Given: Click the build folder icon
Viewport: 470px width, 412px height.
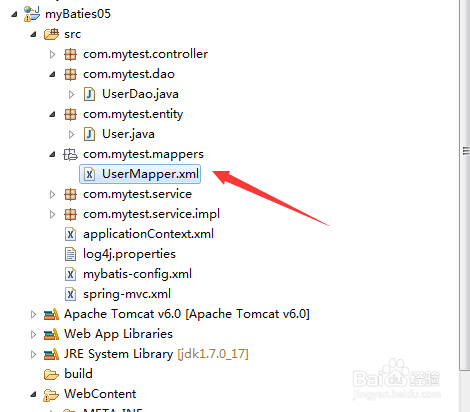Looking at the screenshot, I should [51, 374].
